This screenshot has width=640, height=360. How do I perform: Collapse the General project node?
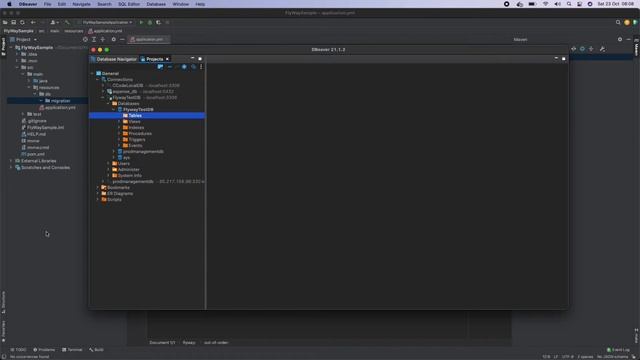tap(93, 73)
